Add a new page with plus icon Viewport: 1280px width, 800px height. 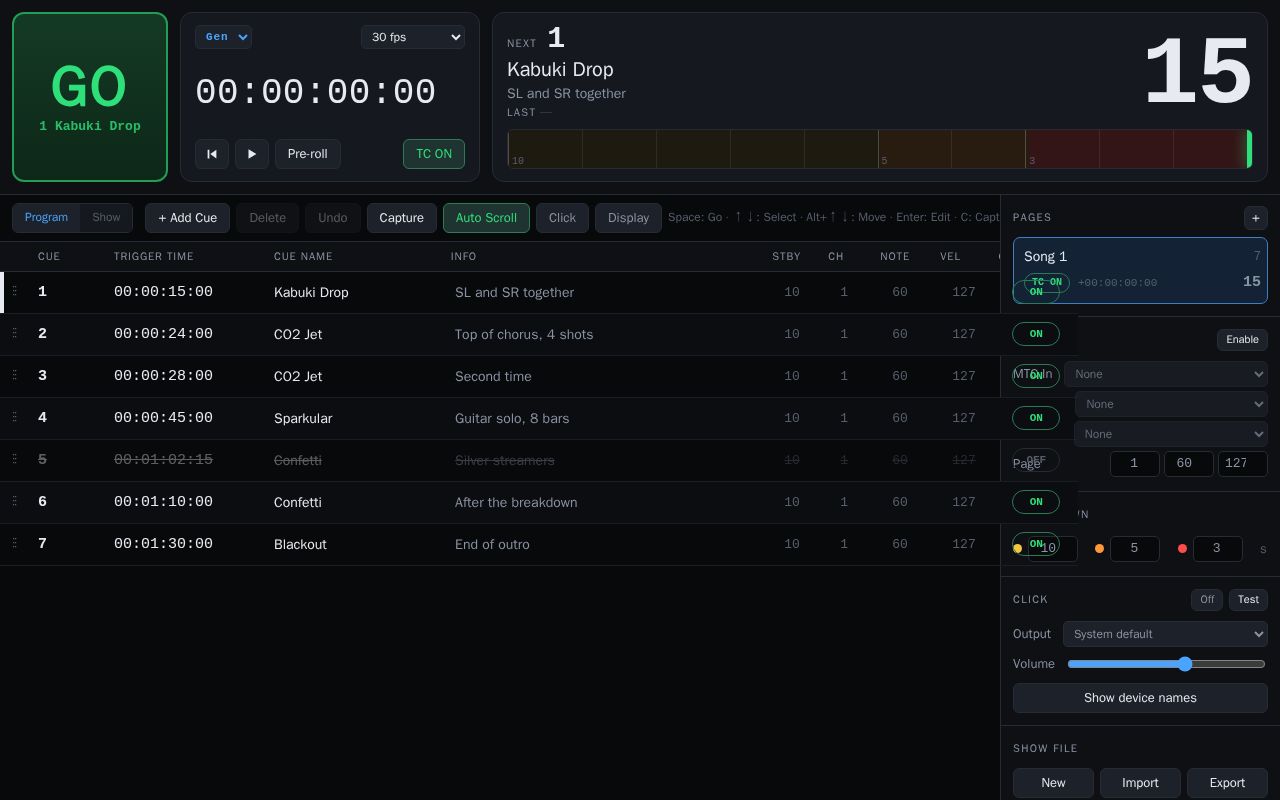[1256, 217]
